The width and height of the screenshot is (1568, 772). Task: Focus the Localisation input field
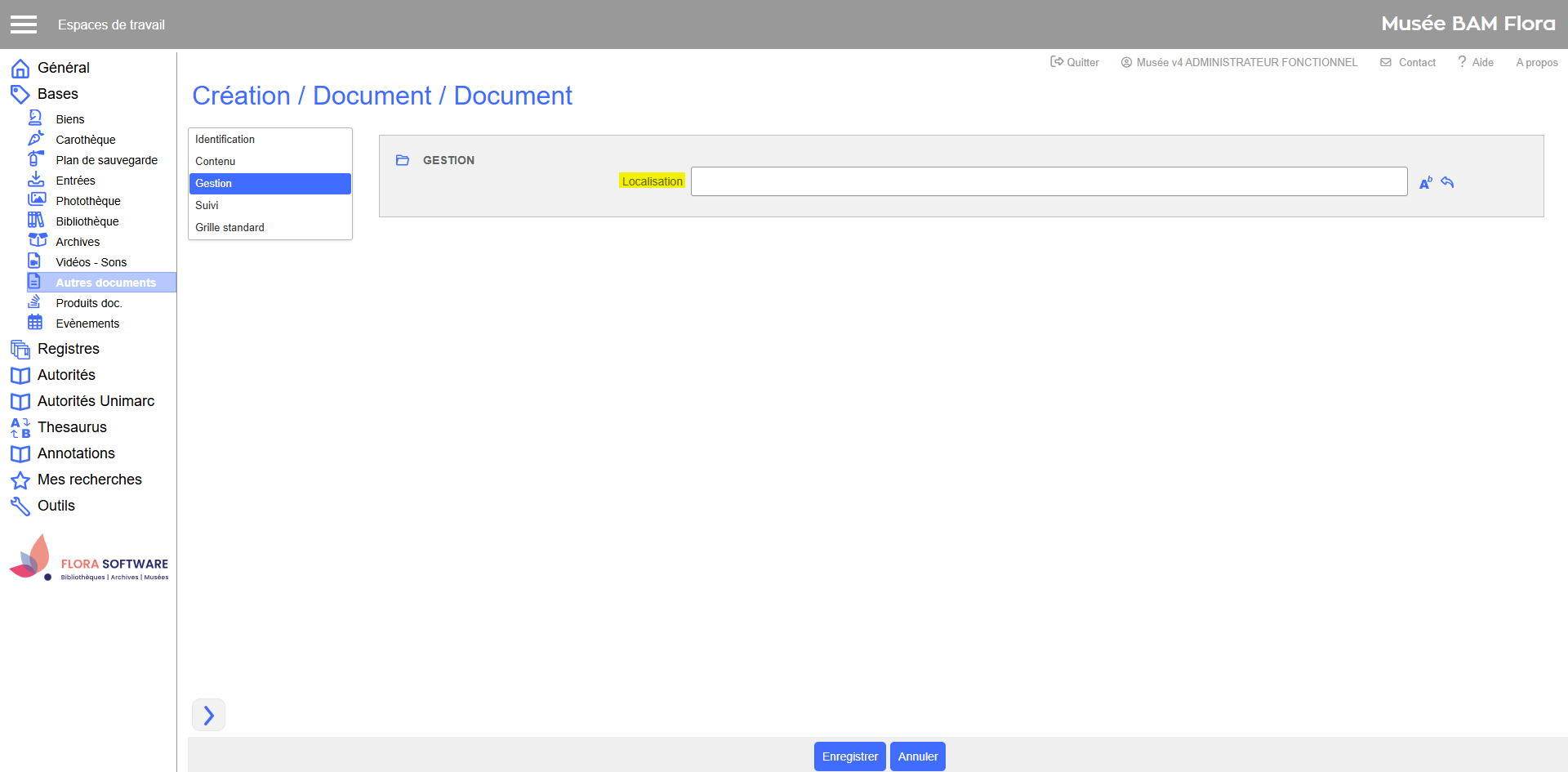1049,181
